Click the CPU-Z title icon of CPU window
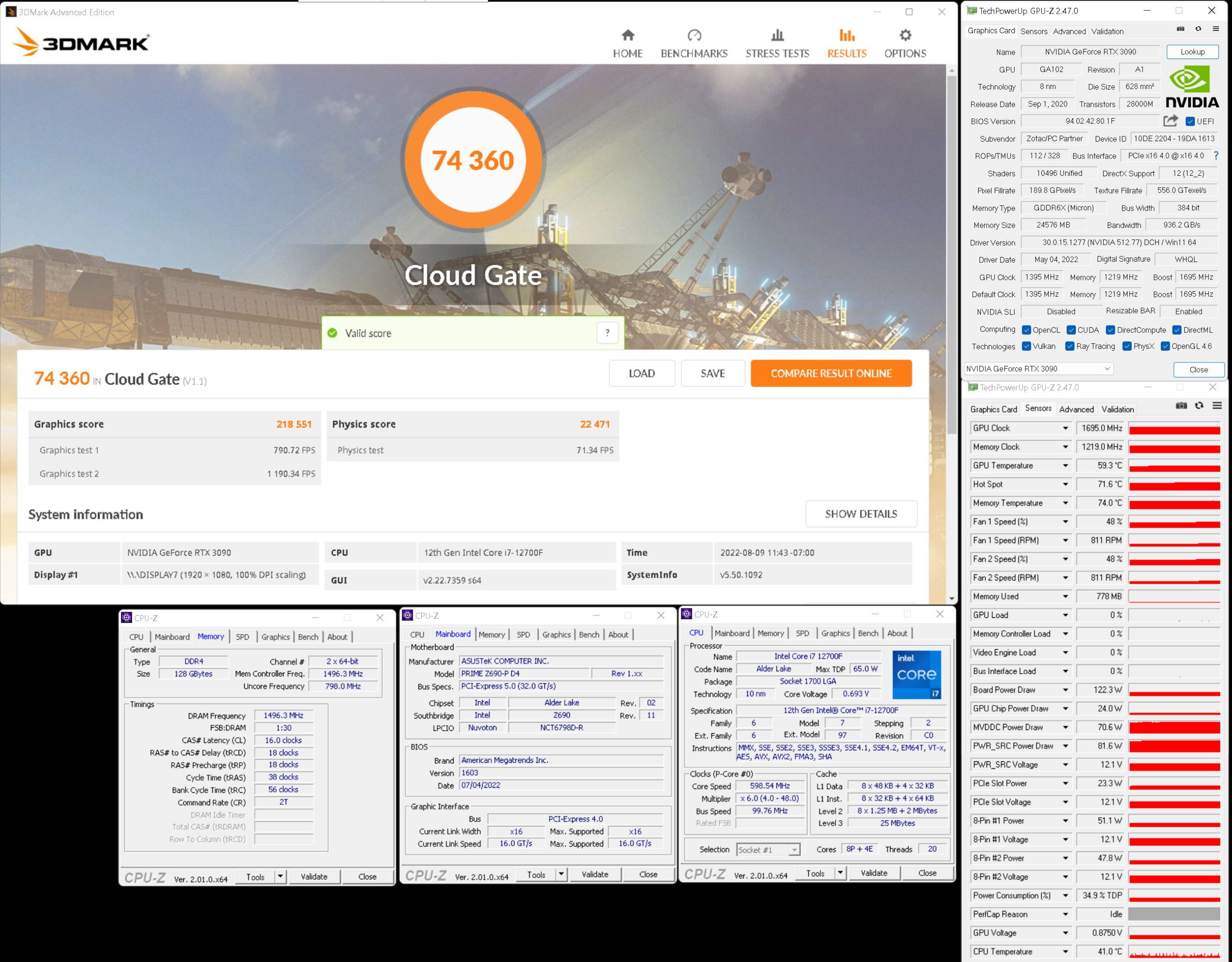The height and width of the screenshot is (962, 1232). pyautogui.click(x=687, y=615)
